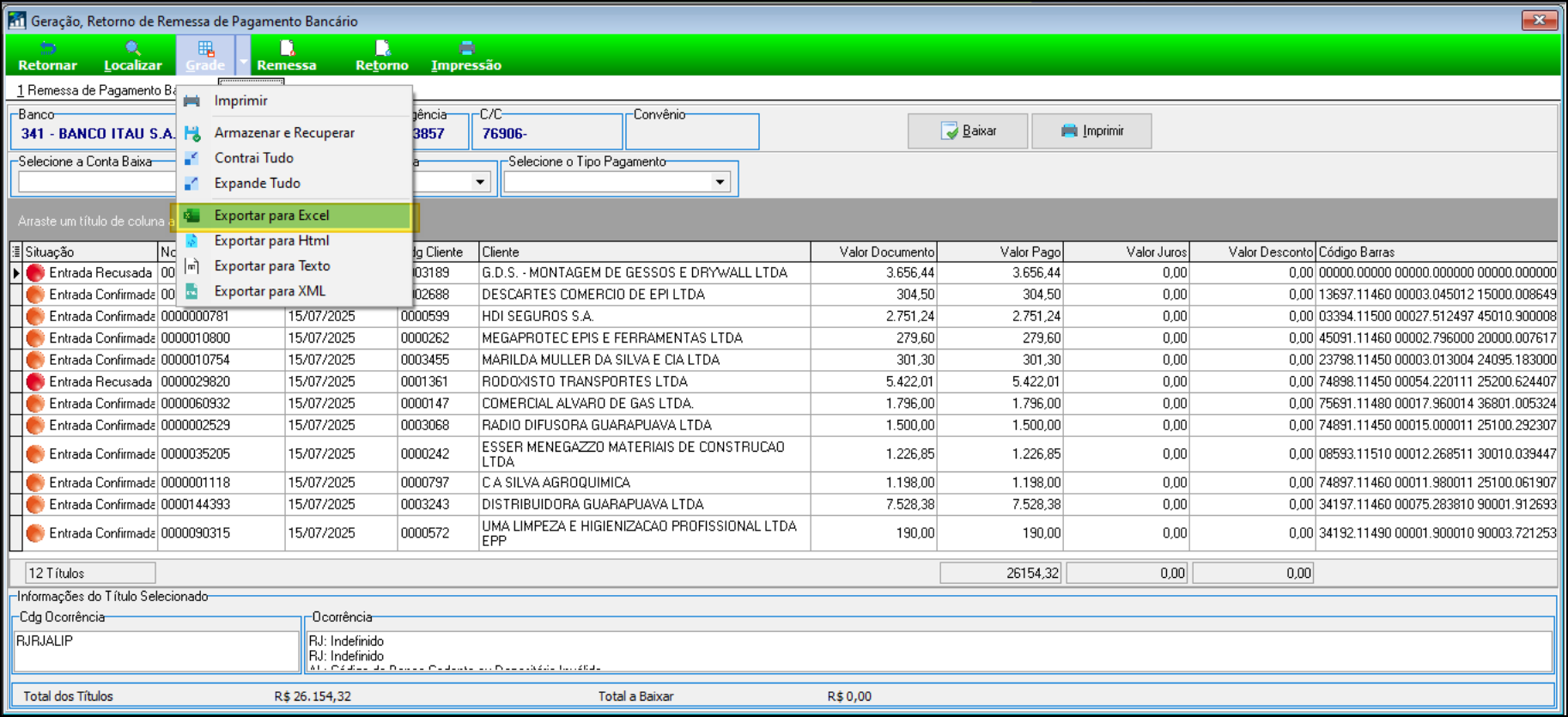This screenshot has height=717, width=1568.
Task: Select Exportar para Excel
Action: (x=294, y=216)
